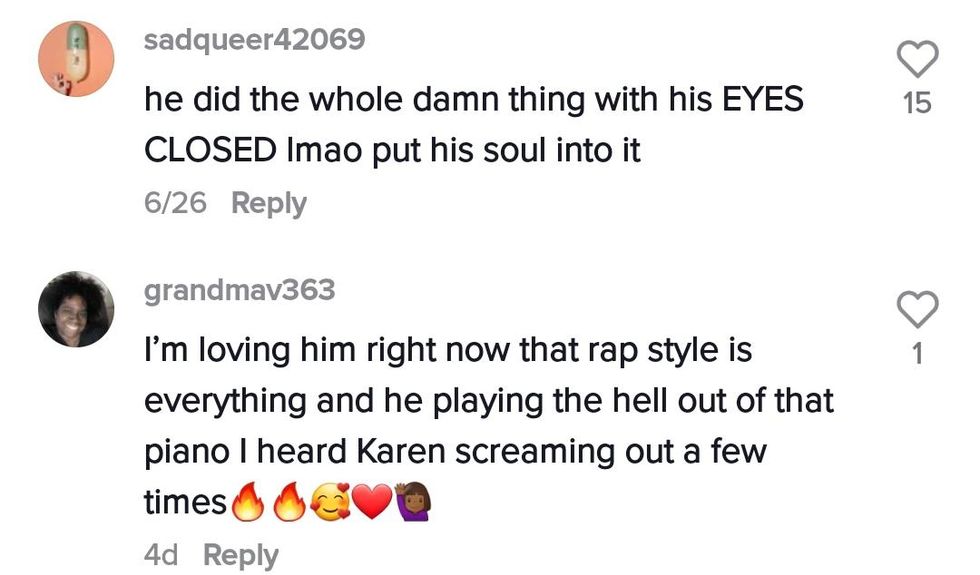Click the 15 likes count

(x=917, y=102)
